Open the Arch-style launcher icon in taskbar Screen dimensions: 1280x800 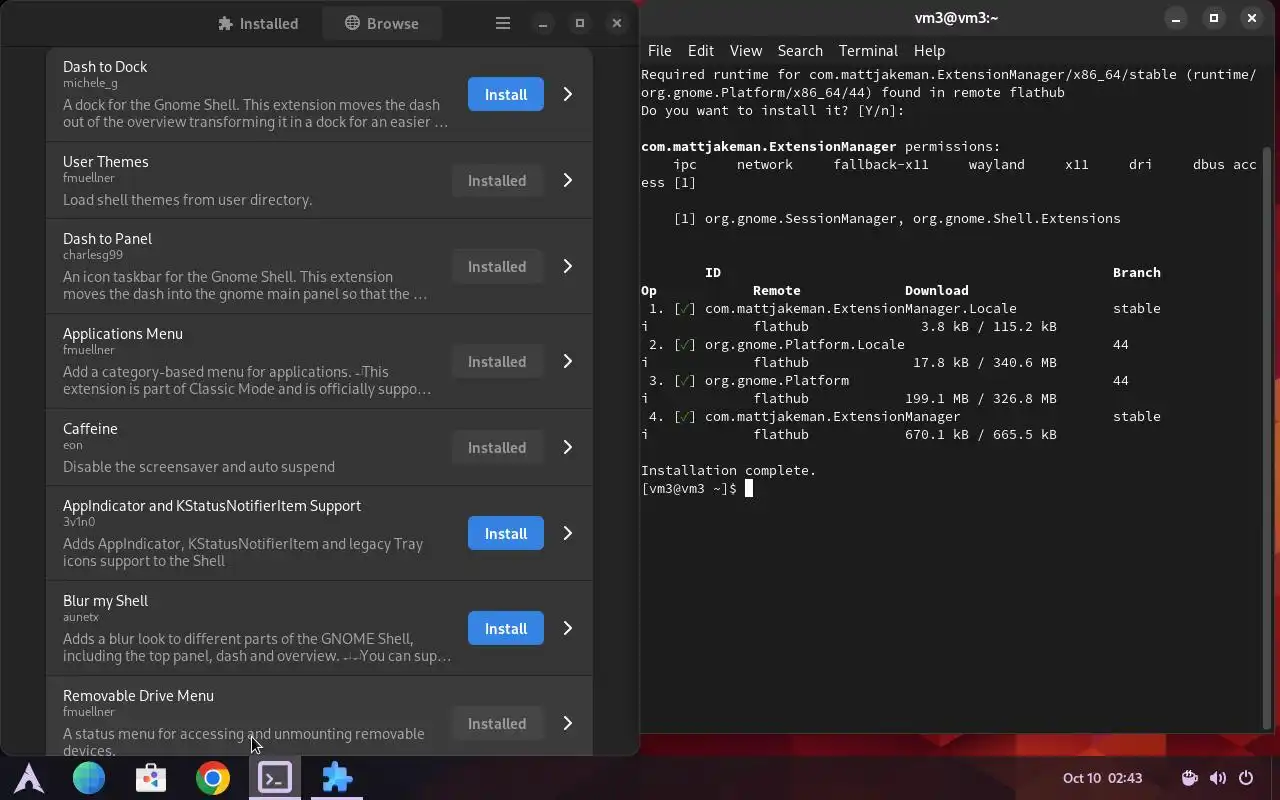[x=28, y=778]
